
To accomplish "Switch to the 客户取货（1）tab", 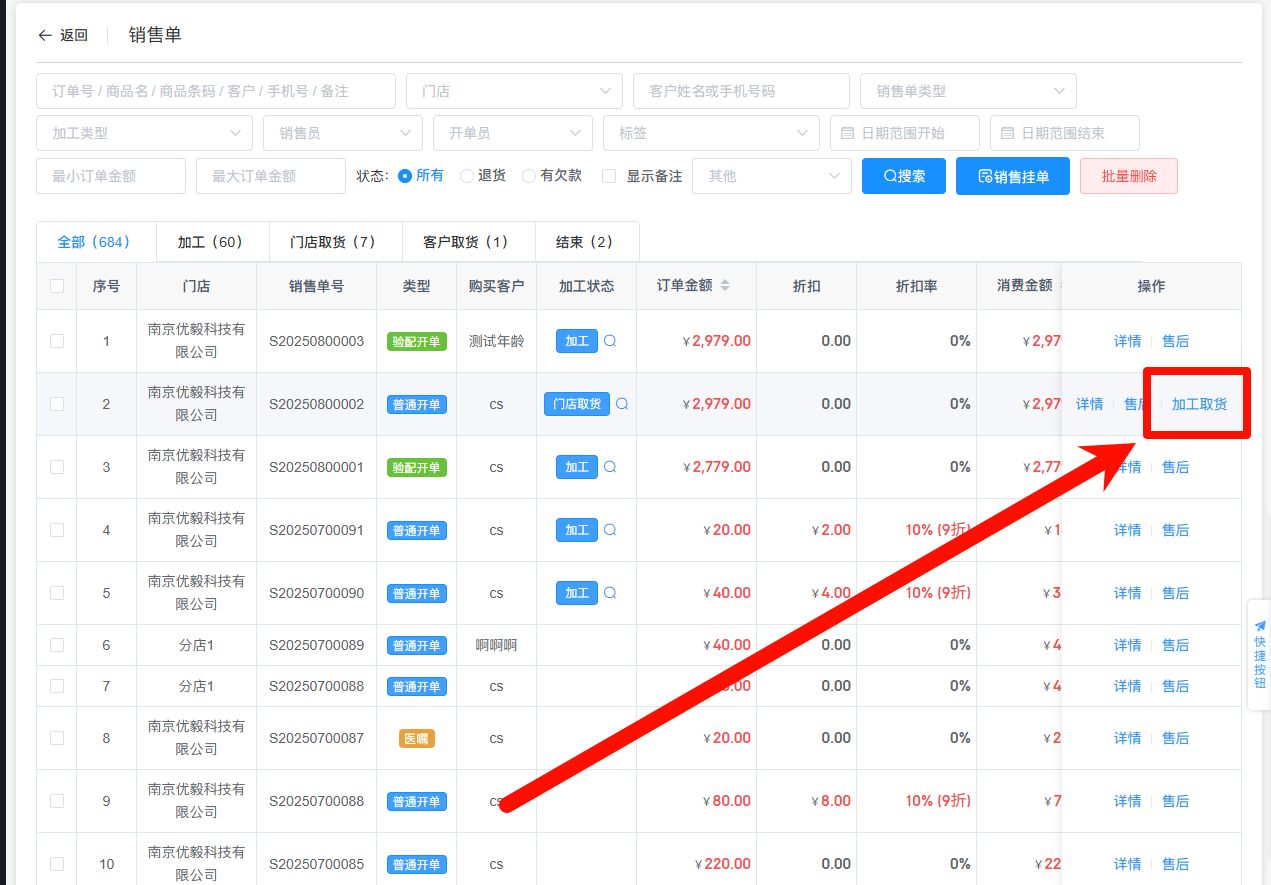I will [x=465, y=242].
